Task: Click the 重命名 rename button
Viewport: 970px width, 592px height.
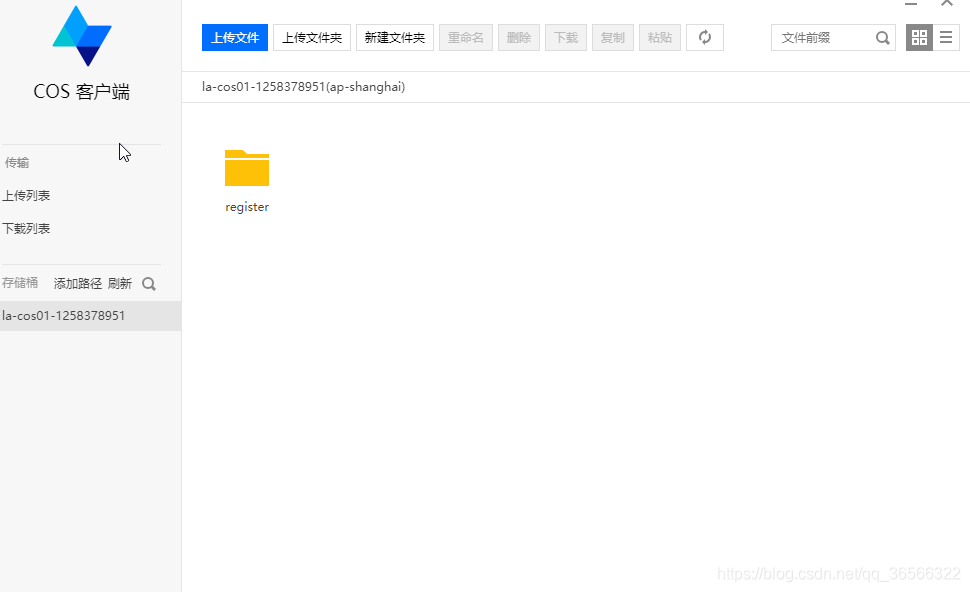Action: (466, 38)
